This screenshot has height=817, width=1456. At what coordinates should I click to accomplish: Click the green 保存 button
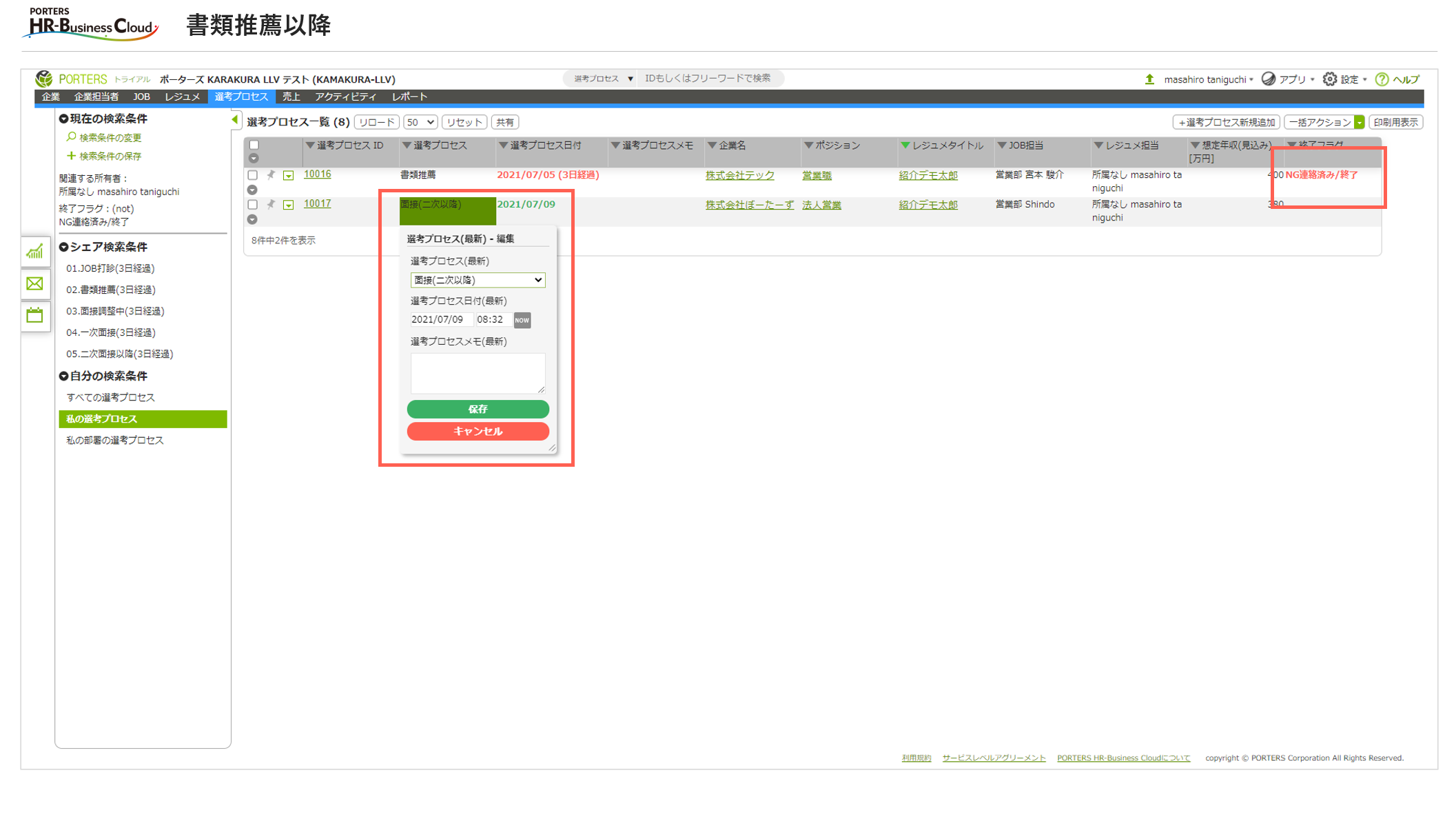coord(478,409)
